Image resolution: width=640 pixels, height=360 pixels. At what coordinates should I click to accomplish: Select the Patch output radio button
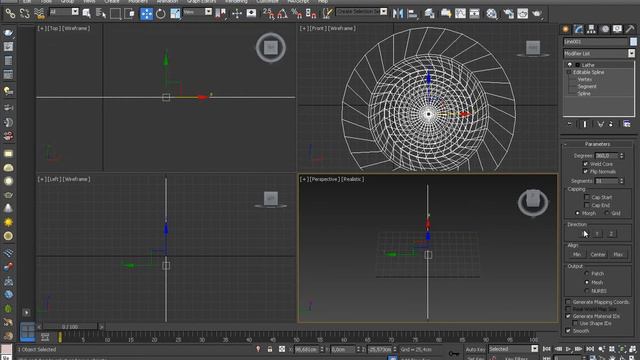[x=587, y=273]
